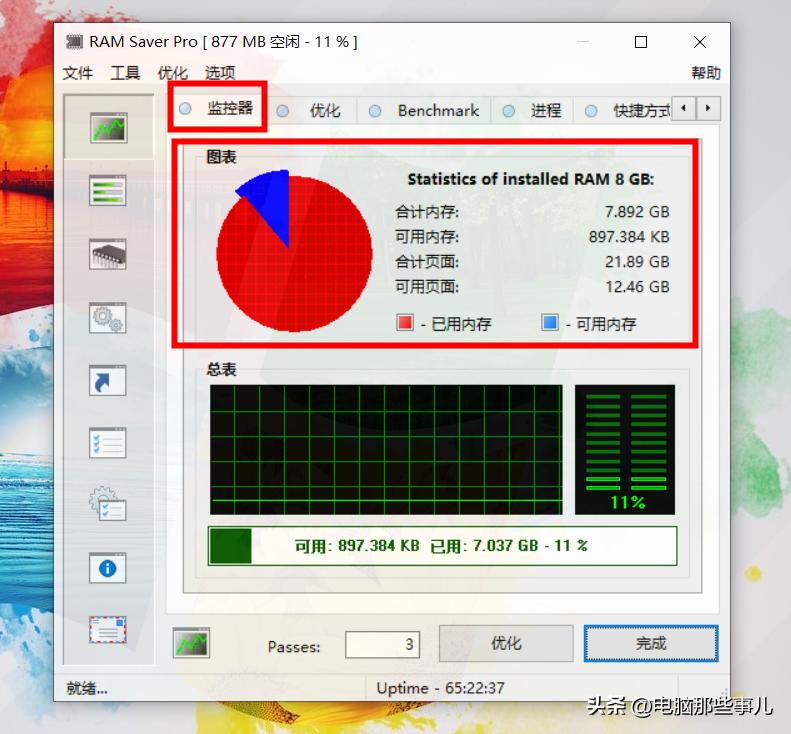Click the 可用内存 value 897.384 KB
Viewport: 791px width, 734px height.
click(x=629, y=237)
